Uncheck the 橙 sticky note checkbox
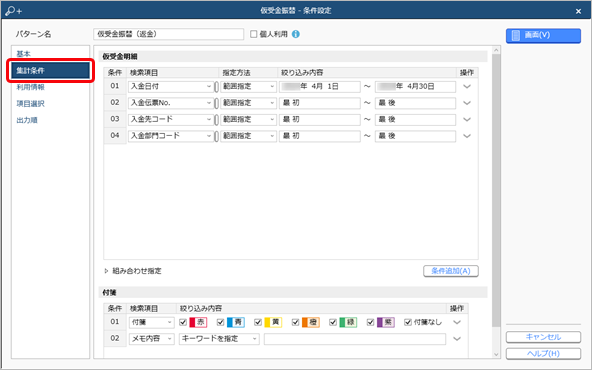 click(296, 322)
